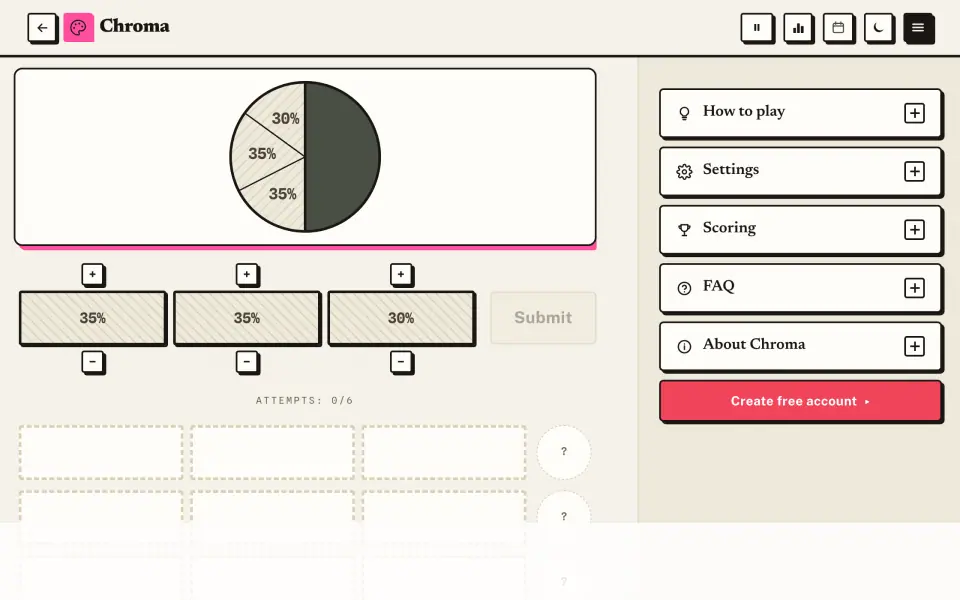Click the top row's question mark circle
Screen dimensions: 960x600
(564, 452)
